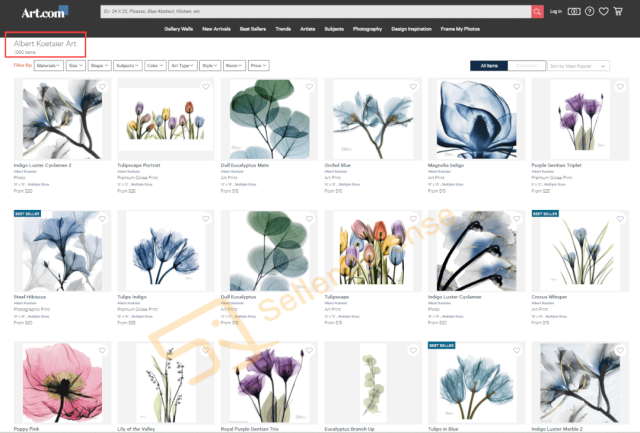Open the Poppy Pink artwork thumbnail

click(x=62, y=383)
